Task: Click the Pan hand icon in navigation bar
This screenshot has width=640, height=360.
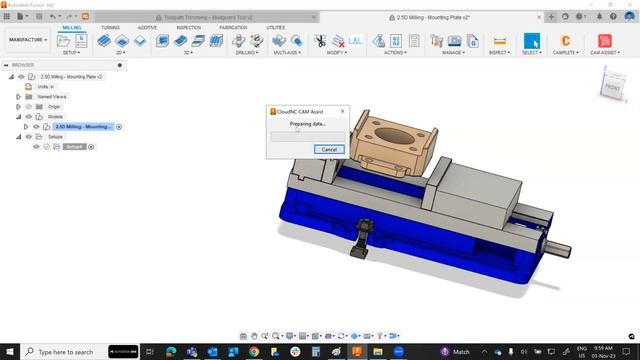Action: click(x=254, y=336)
